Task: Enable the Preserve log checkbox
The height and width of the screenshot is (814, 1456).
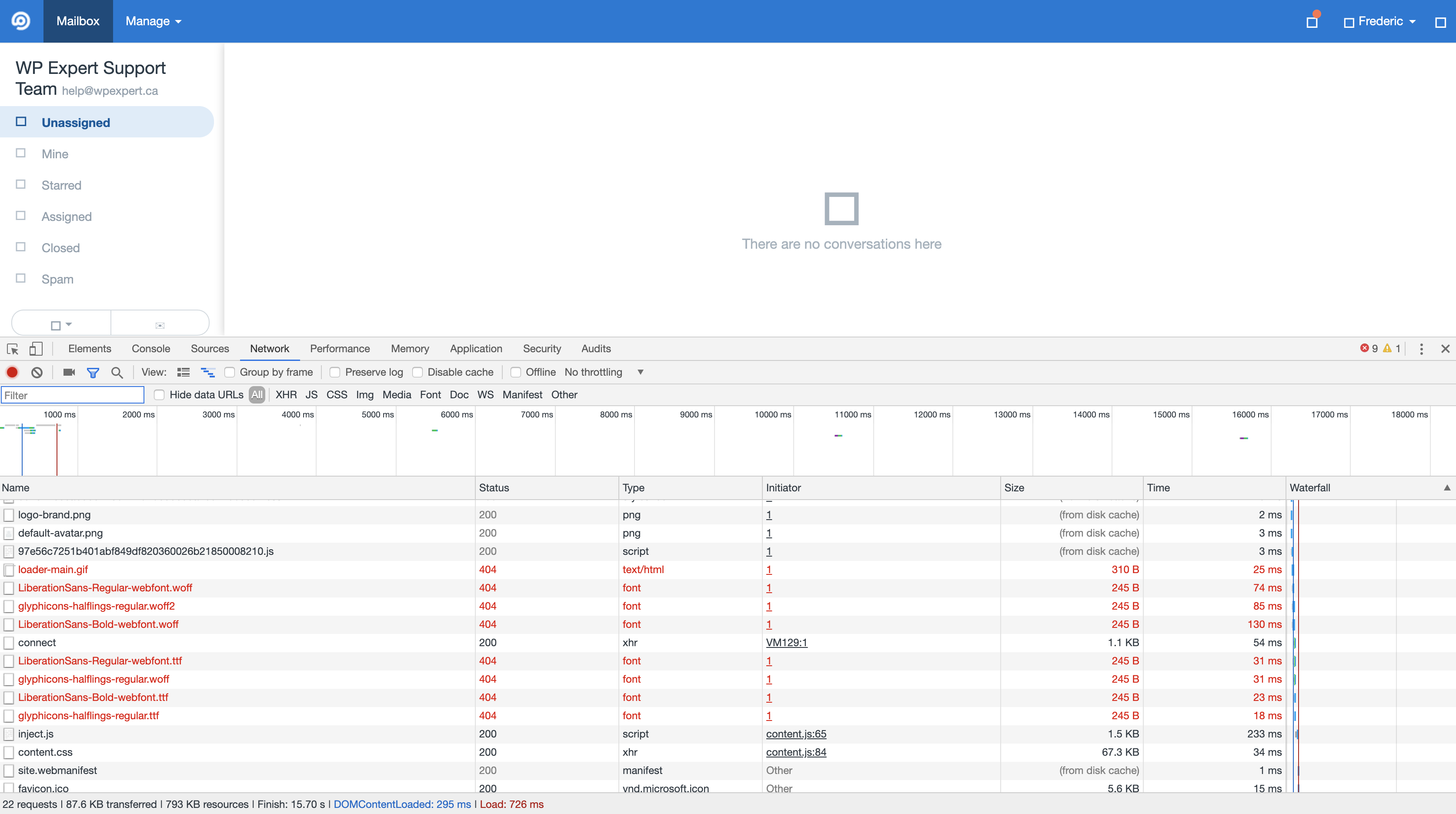Action: [x=334, y=372]
